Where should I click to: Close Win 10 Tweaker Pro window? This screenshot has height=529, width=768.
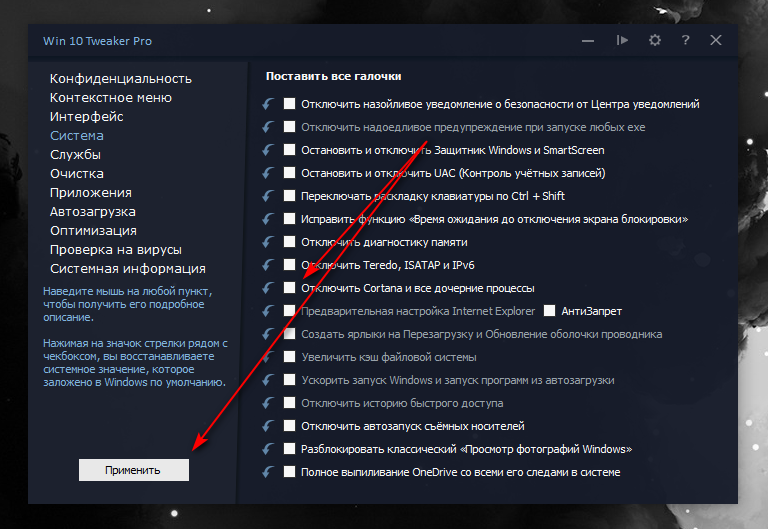coord(716,40)
